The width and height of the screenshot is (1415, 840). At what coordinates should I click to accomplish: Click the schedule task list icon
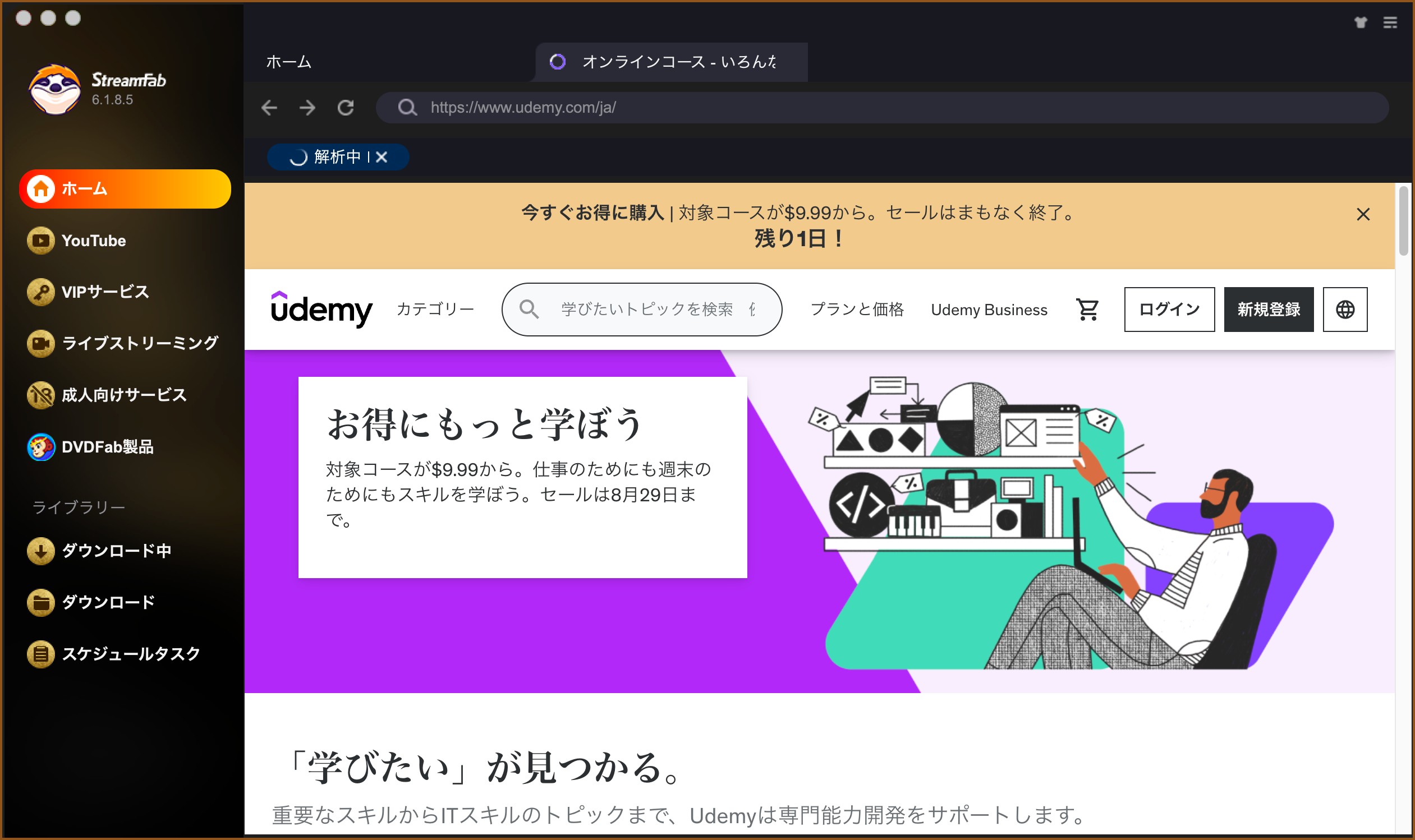coord(41,654)
